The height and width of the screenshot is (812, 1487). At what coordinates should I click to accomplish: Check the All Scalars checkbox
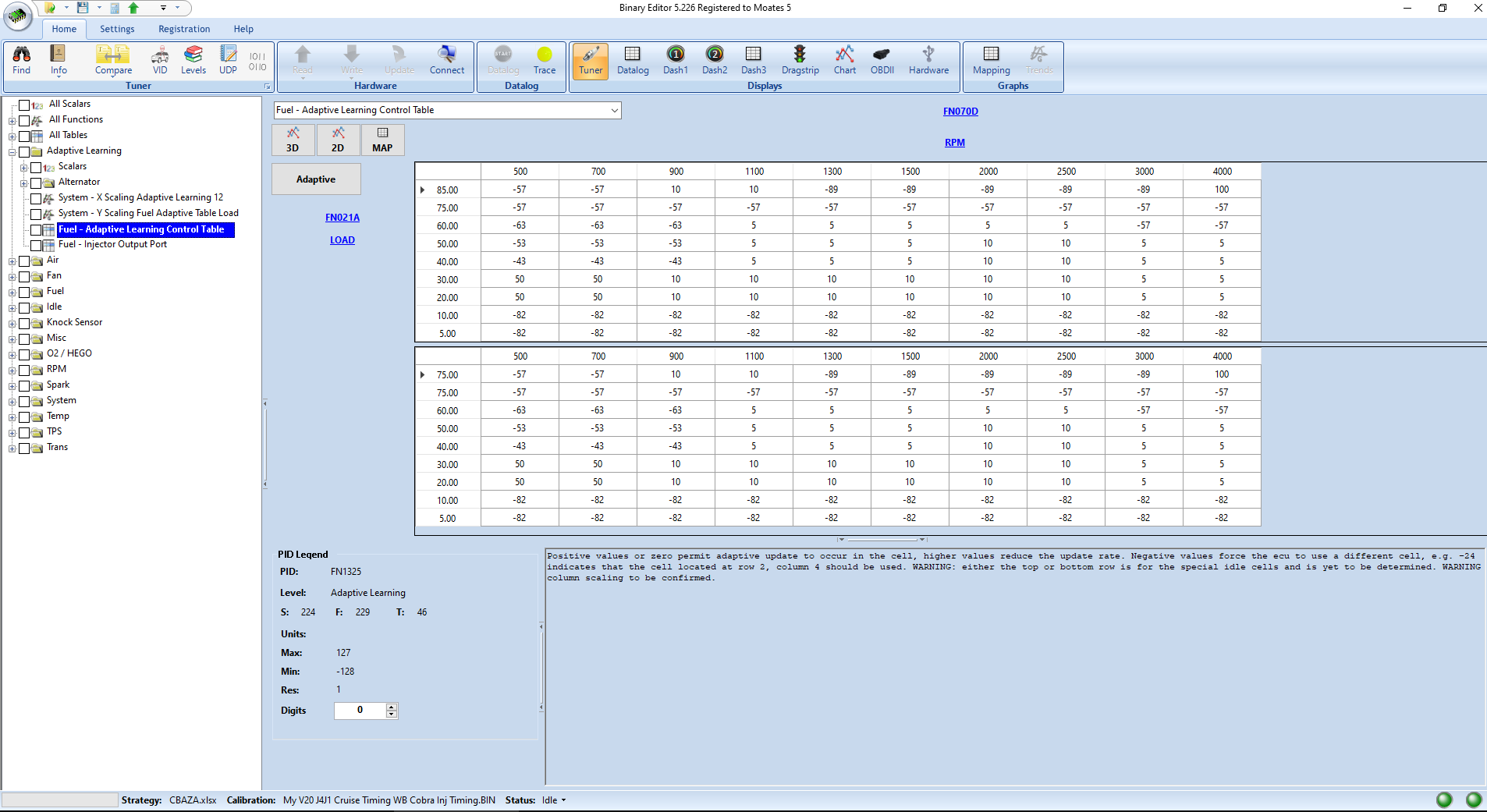tap(24, 105)
